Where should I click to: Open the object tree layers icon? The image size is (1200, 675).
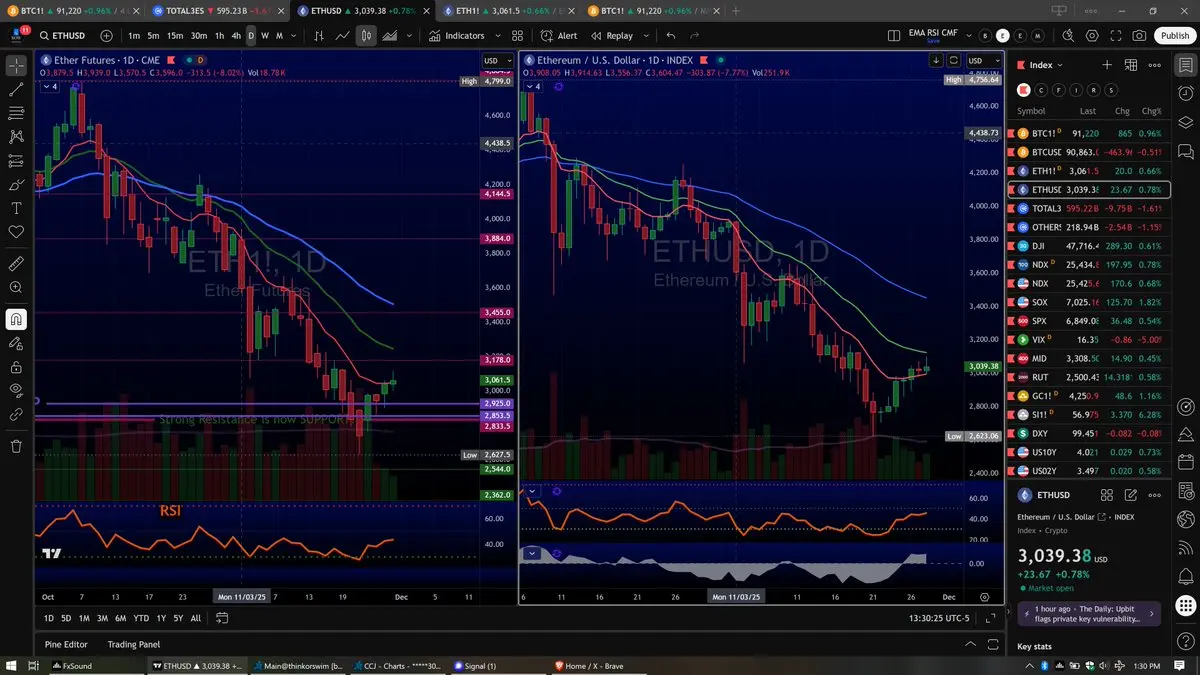pos(1185,124)
